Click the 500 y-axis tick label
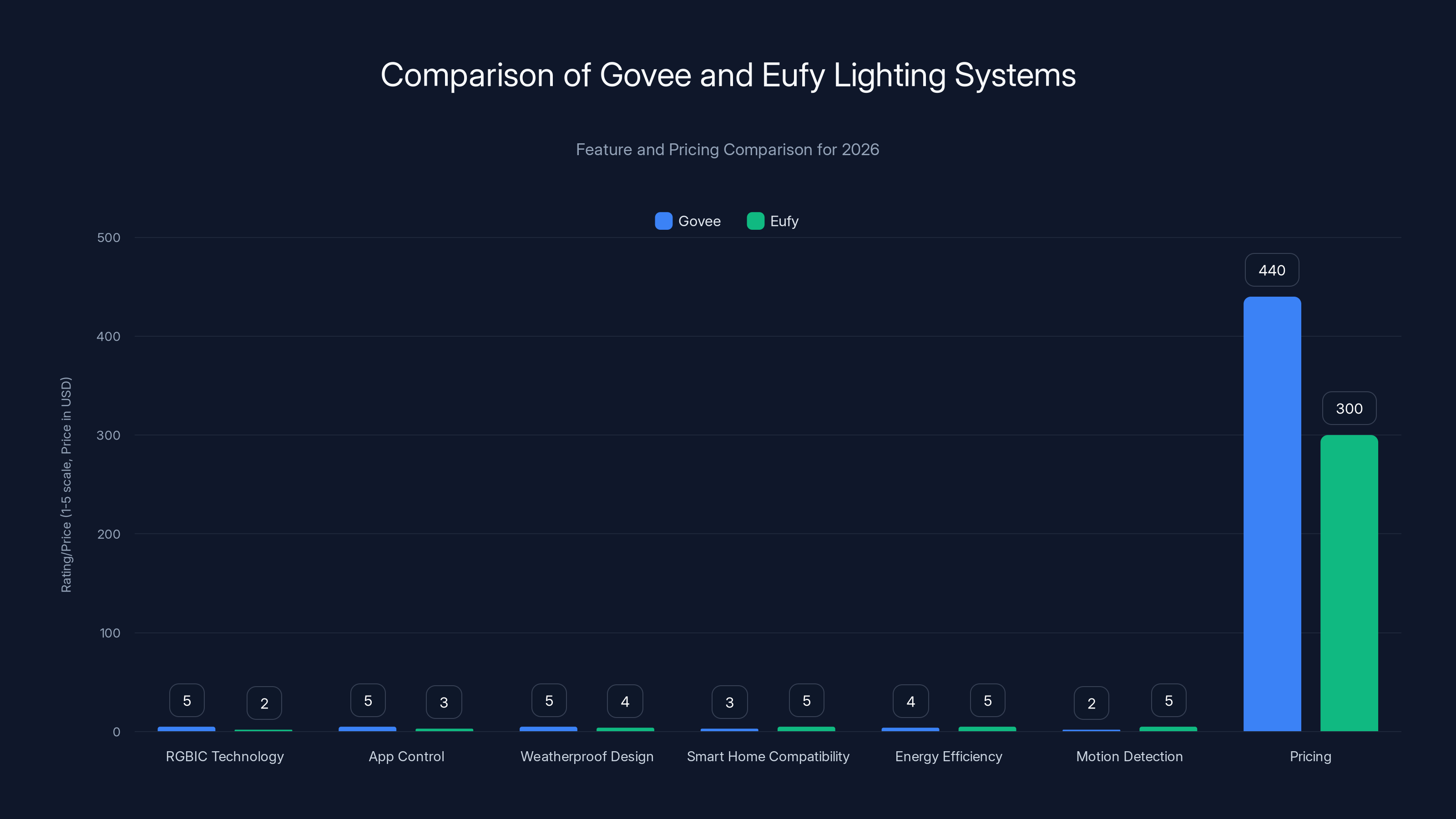 [x=109, y=238]
